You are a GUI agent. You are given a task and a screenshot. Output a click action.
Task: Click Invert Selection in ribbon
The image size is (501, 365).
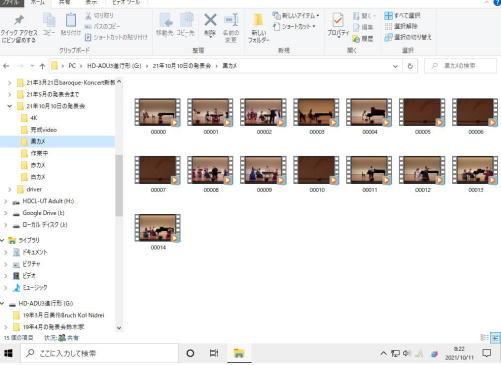[x=408, y=37]
